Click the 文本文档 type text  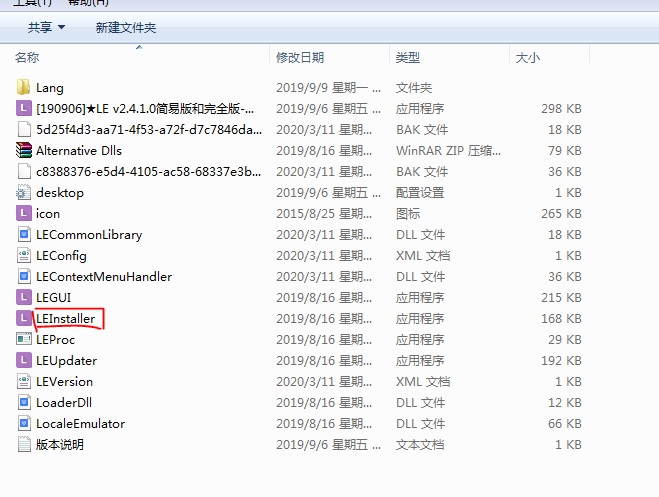click(420, 444)
